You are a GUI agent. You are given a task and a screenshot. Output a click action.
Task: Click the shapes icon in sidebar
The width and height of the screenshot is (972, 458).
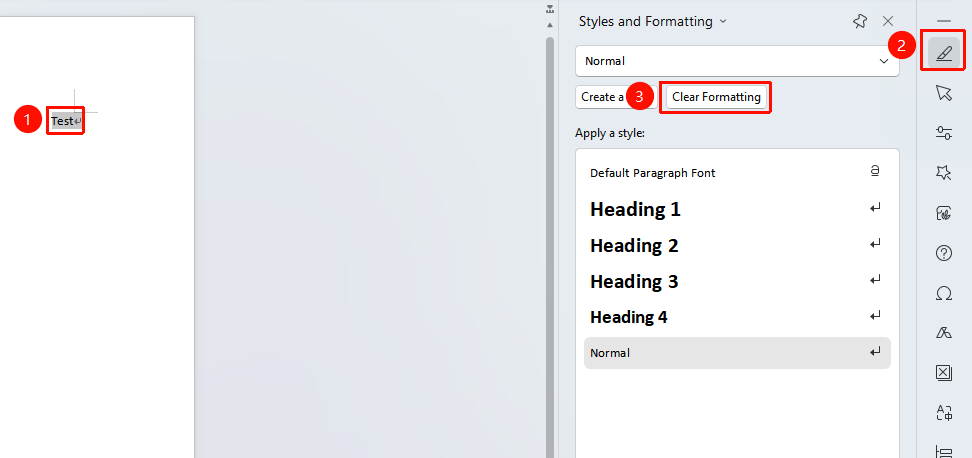click(x=943, y=333)
